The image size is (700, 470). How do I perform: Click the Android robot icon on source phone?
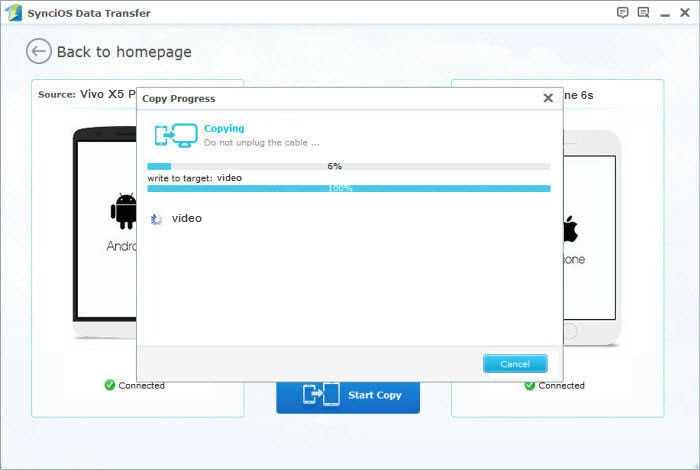coord(123,211)
